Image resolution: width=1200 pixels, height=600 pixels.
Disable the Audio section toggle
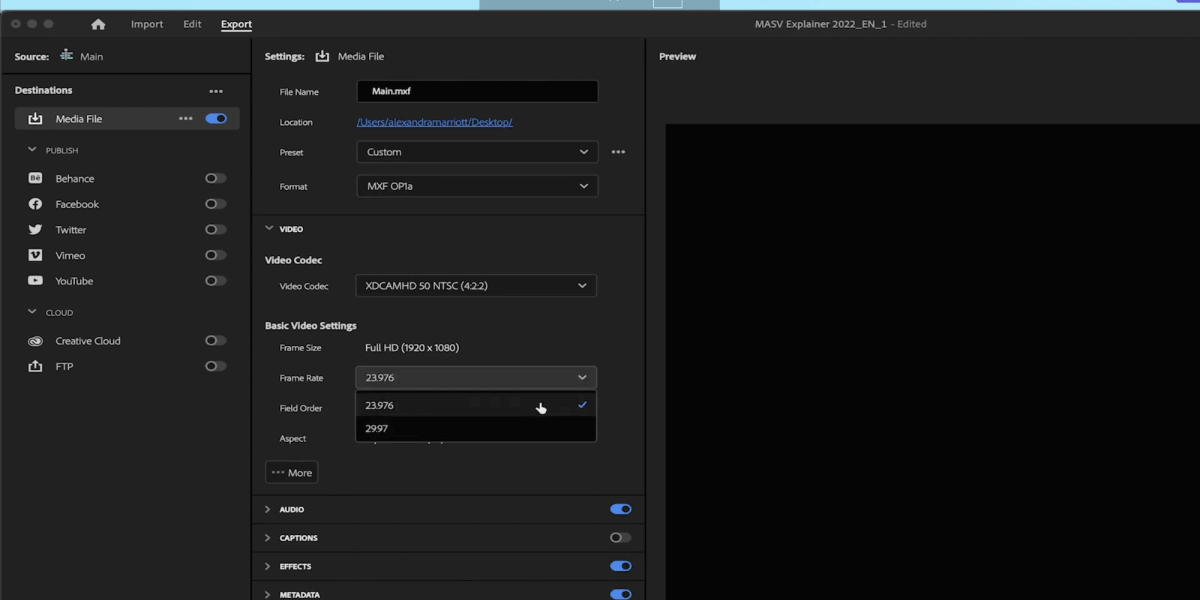pyautogui.click(x=621, y=509)
